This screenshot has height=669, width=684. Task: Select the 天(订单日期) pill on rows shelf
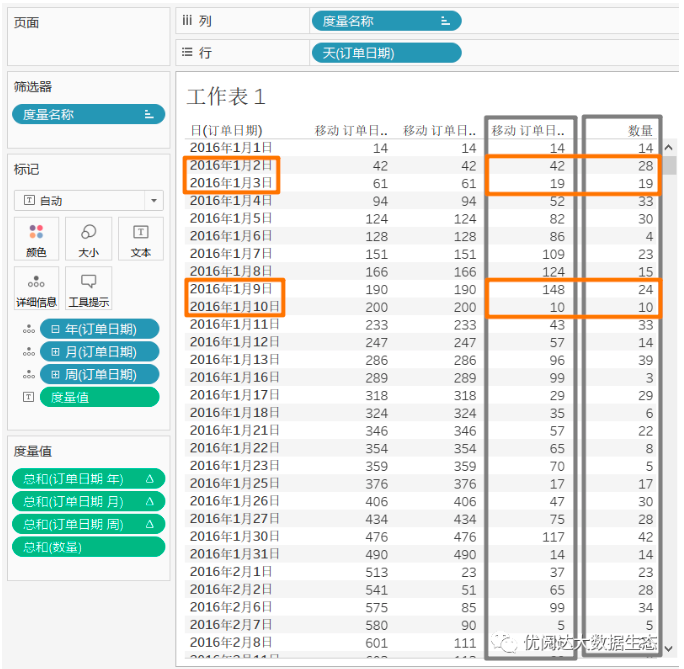point(386,53)
